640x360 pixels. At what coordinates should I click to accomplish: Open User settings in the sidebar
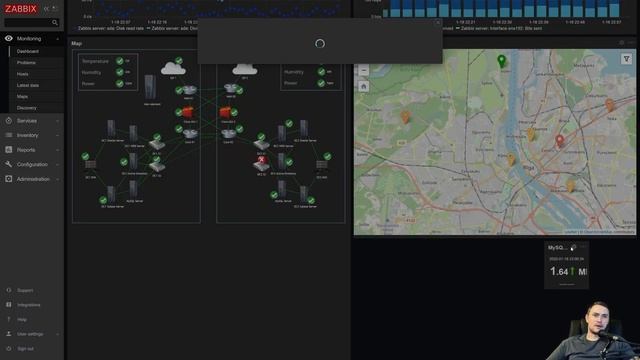[30, 334]
